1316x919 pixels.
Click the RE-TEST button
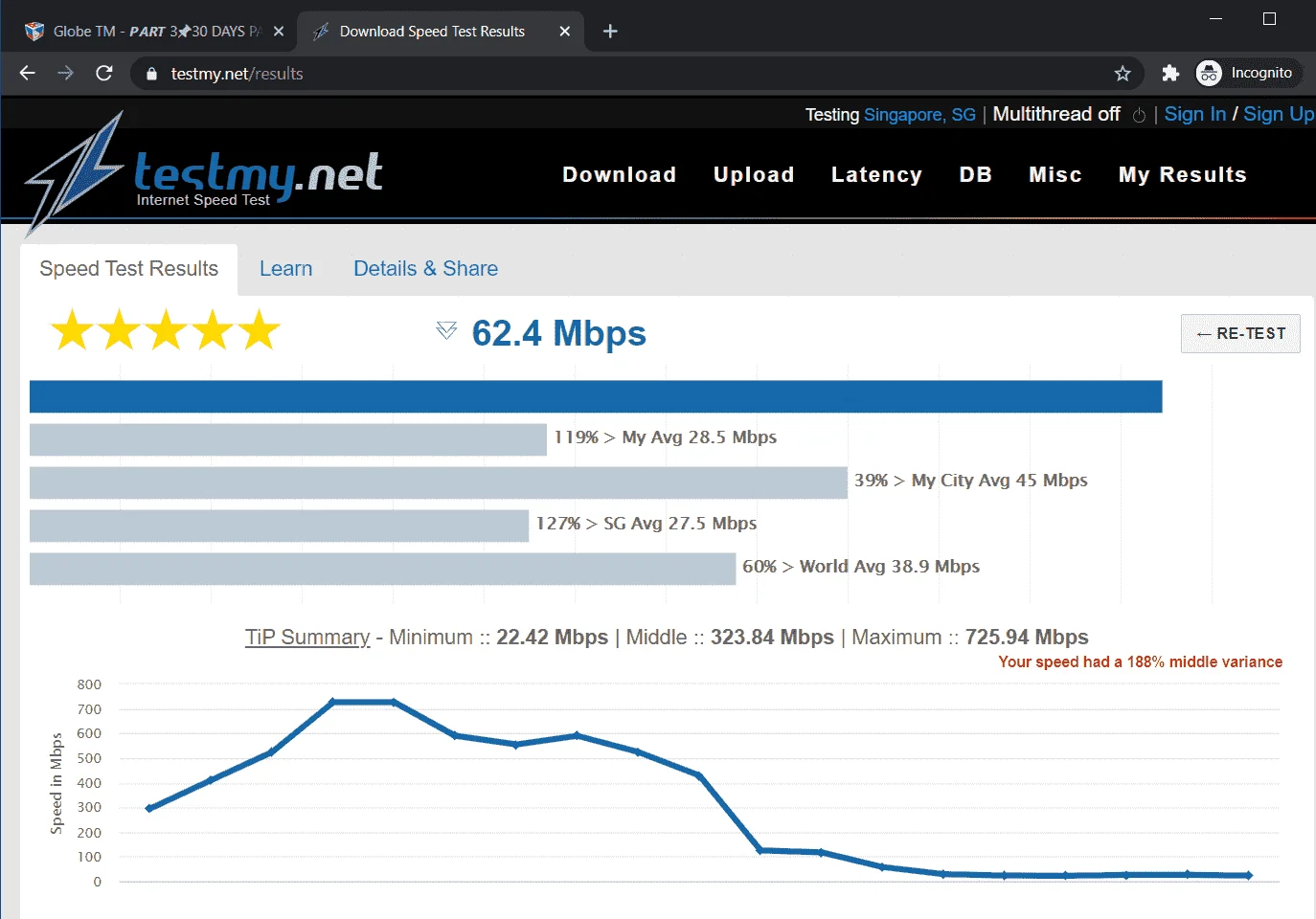point(1240,333)
